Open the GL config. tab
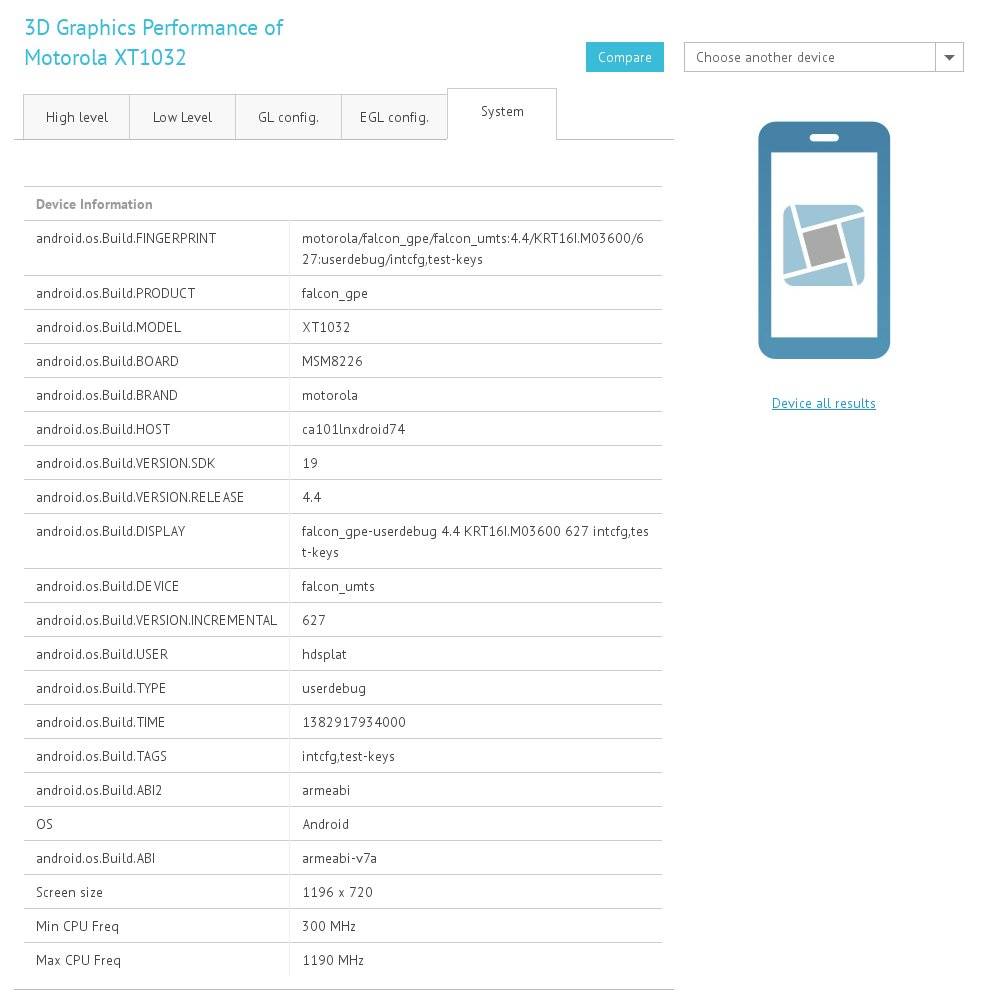 [x=289, y=117]
